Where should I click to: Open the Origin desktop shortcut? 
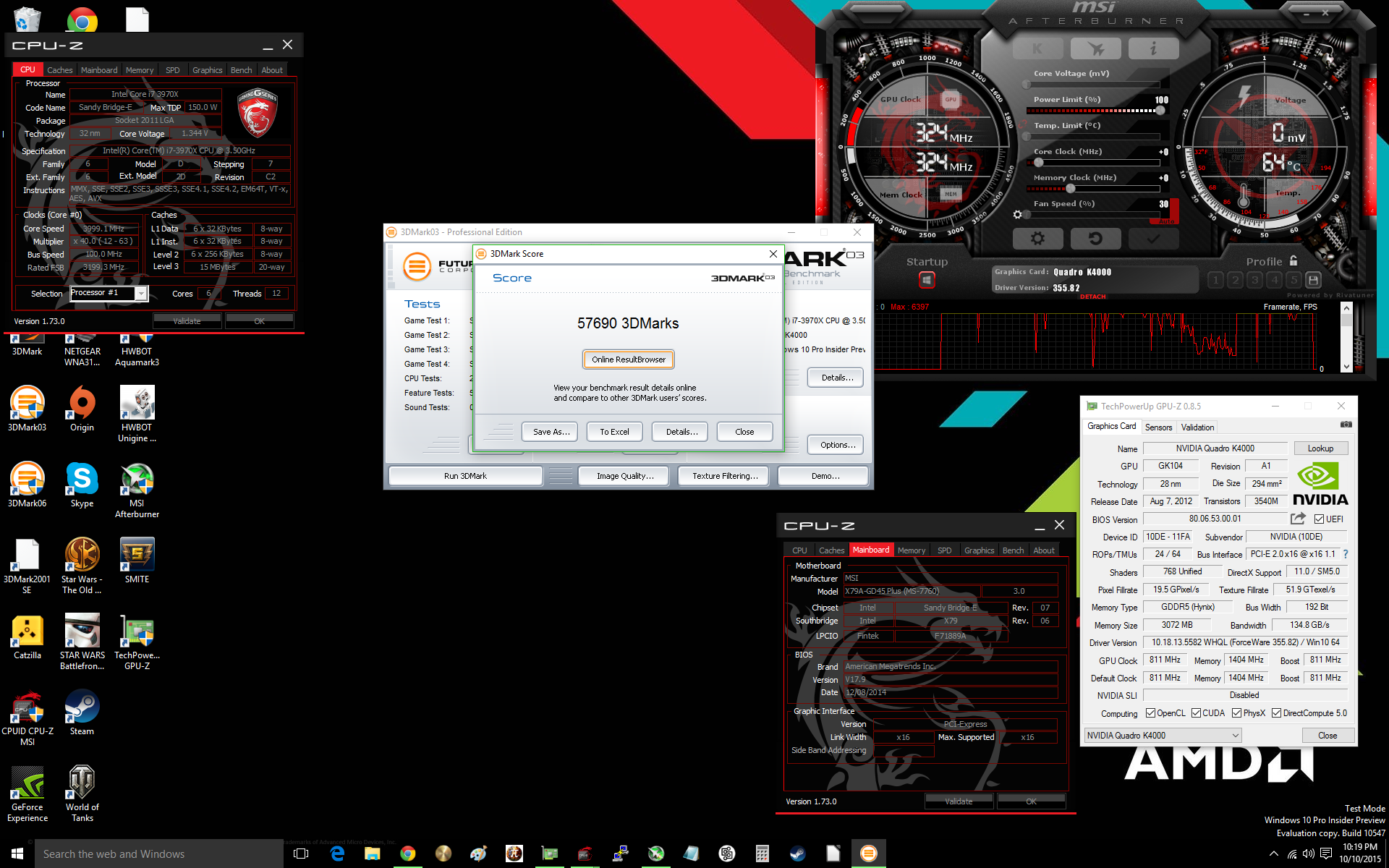pyautogui.click(x=82, y=409)
